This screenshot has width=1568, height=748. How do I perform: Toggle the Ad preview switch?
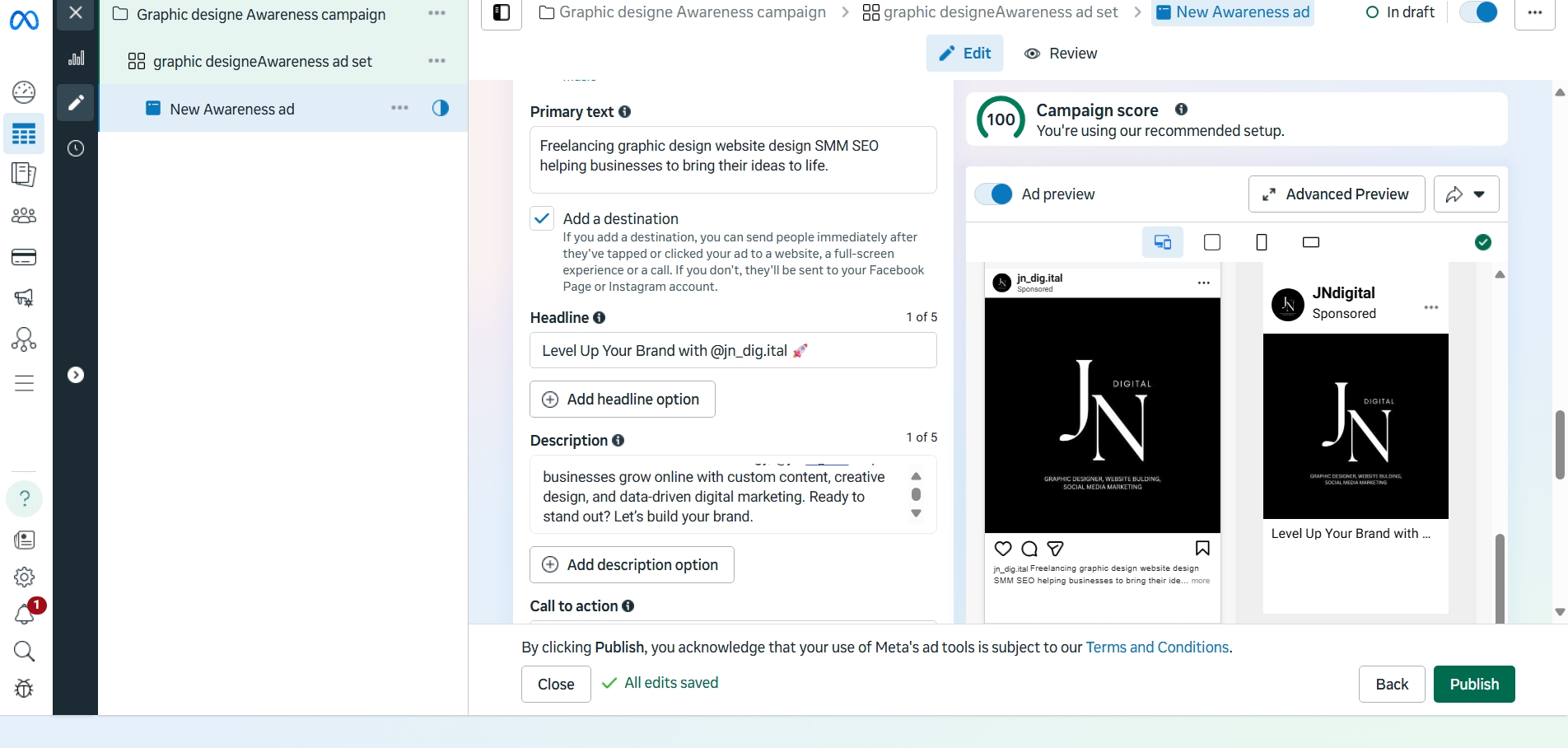[994, 194]
